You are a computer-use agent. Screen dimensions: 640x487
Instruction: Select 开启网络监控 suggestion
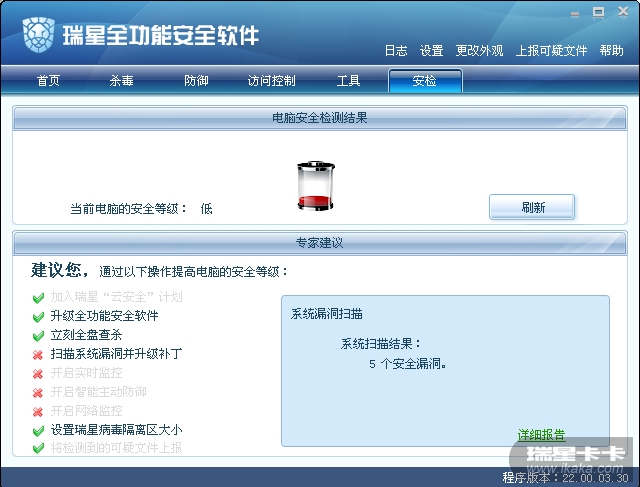pos(86,411)
